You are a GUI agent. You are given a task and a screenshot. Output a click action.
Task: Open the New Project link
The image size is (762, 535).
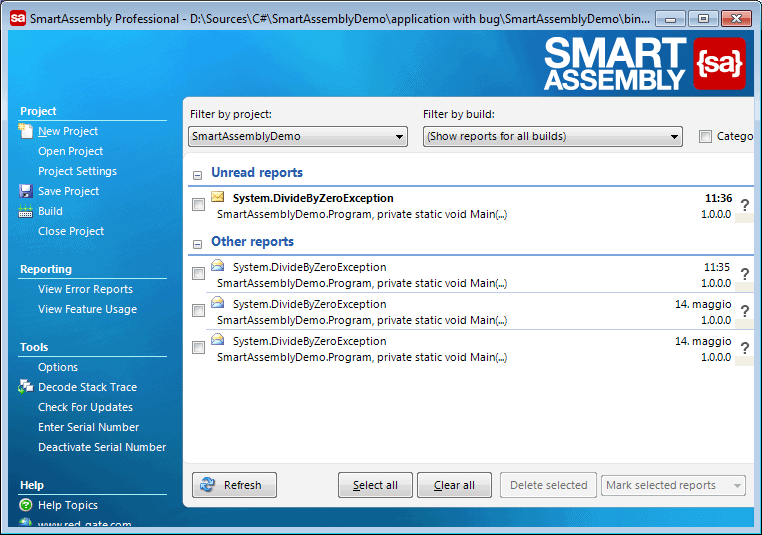click(68, 131)
